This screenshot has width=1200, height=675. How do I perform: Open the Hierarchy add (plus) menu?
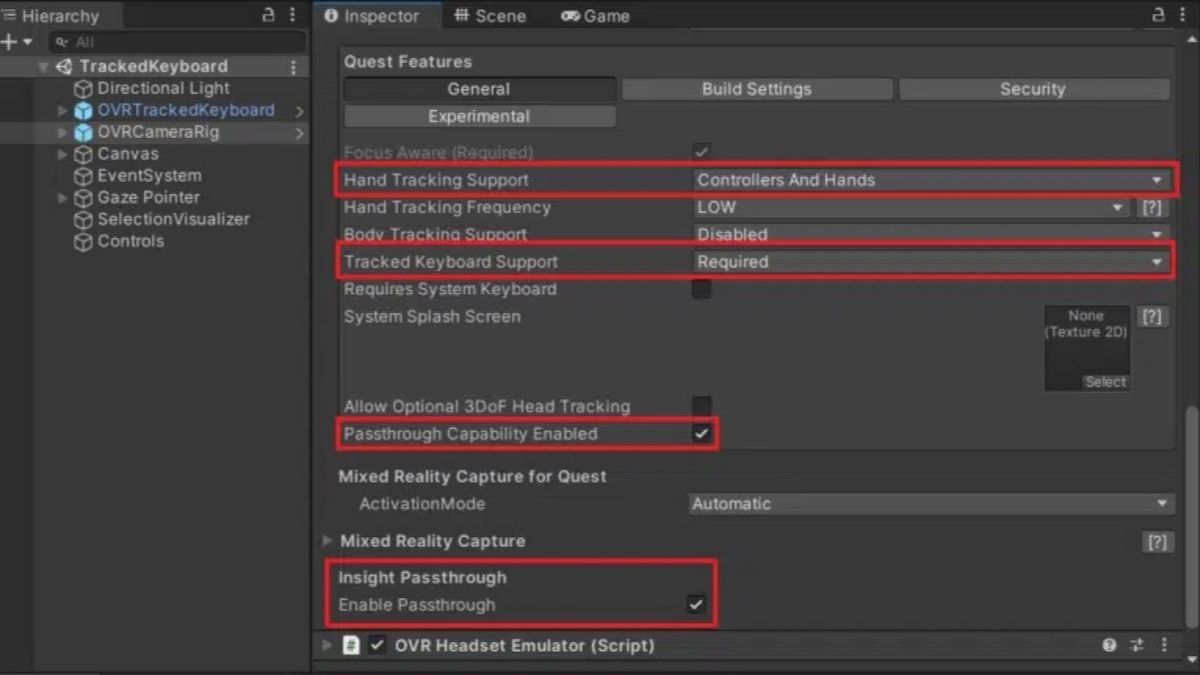point(10,42)
